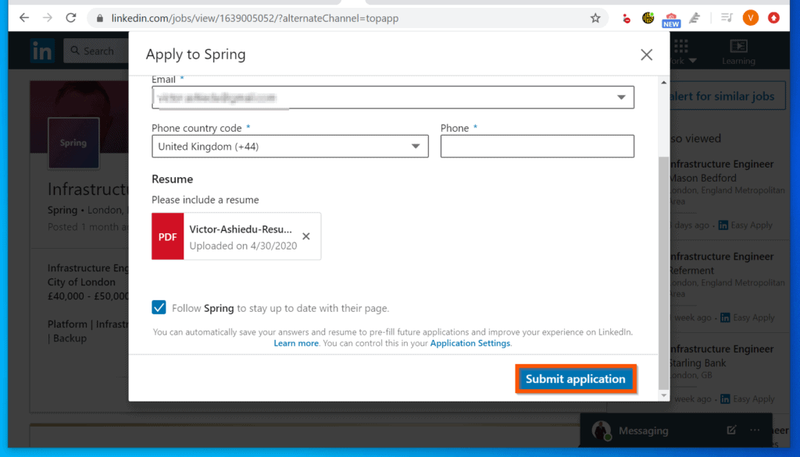800x457 pixels.
Task: Click the 'Apply to Spring' dialog title
Action: point(195,55)
